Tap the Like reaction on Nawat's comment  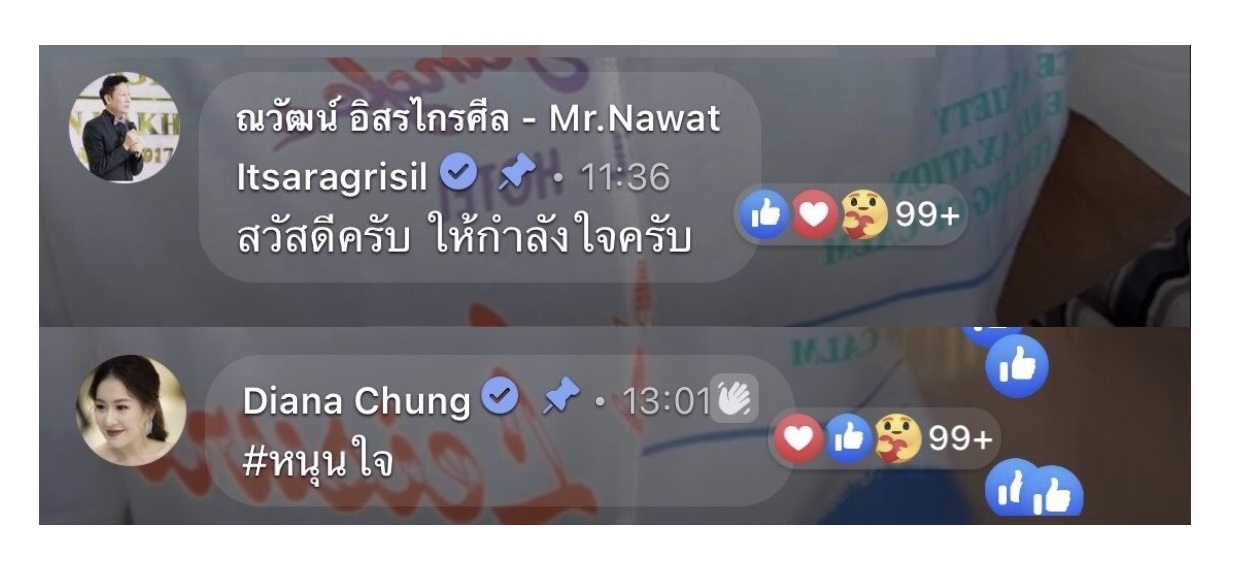(767, 215)
